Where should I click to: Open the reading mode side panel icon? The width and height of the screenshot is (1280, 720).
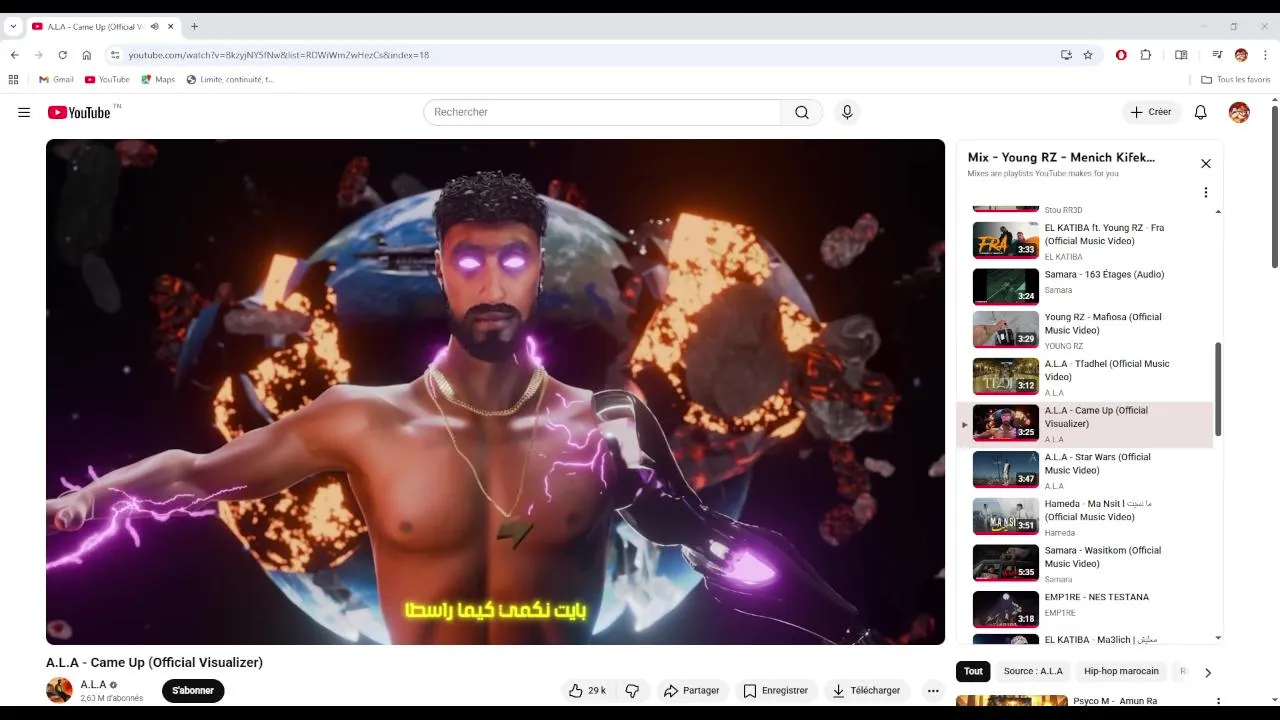point(1181,55)
